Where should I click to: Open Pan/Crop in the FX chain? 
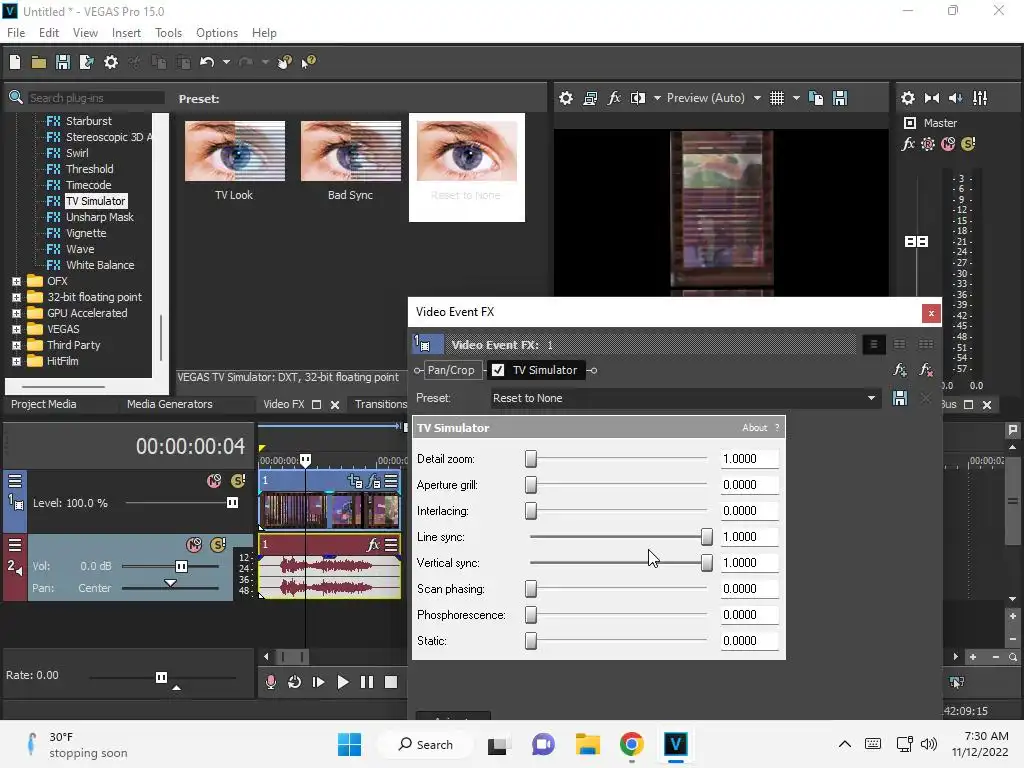coord(451,370)
